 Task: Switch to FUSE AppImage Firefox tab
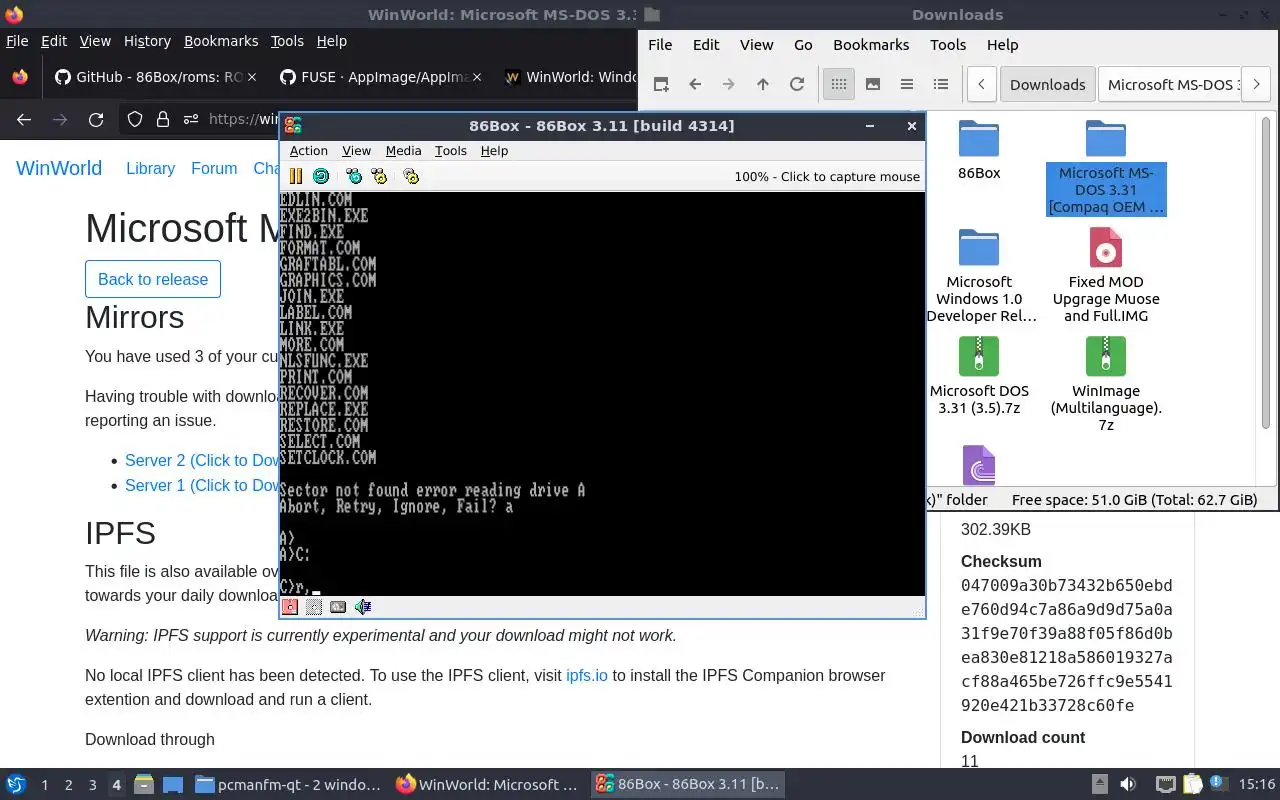(x=380, y=77)
